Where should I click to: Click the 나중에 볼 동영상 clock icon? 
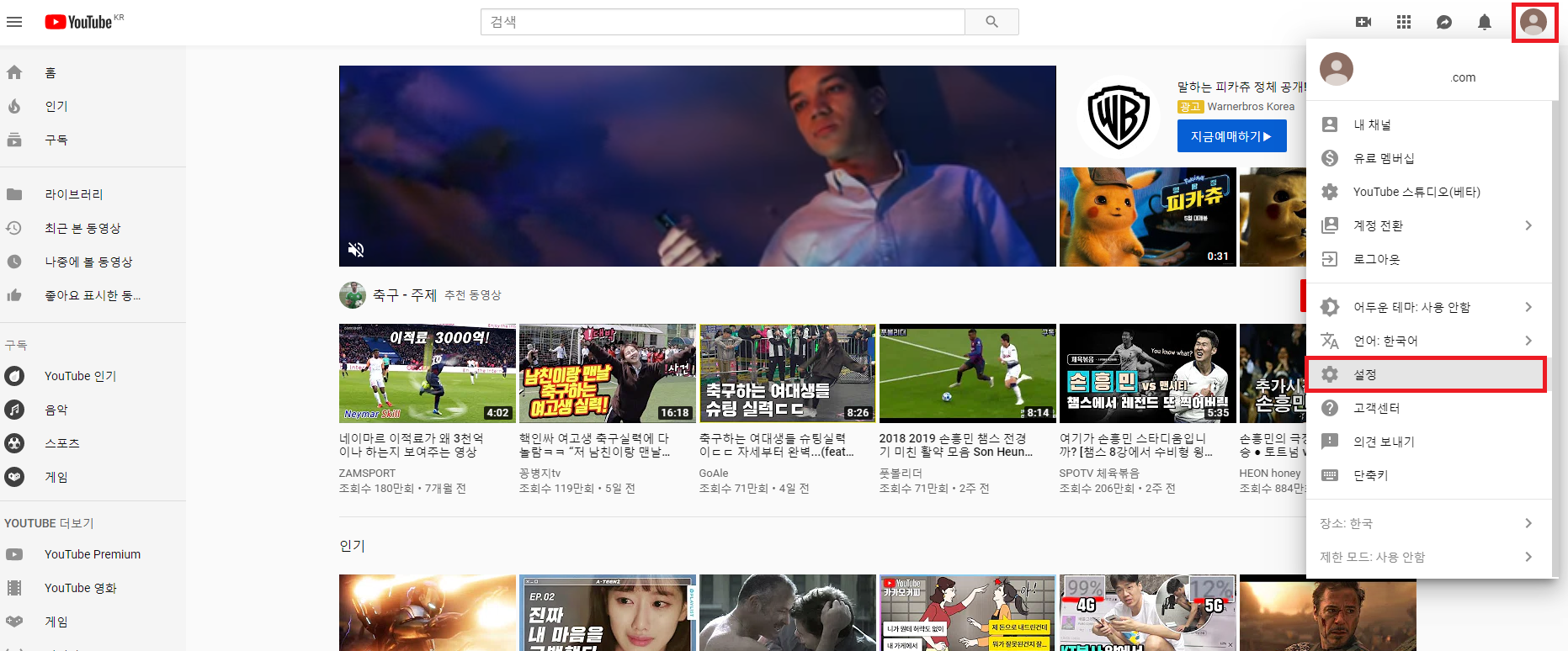pos(14,262)
